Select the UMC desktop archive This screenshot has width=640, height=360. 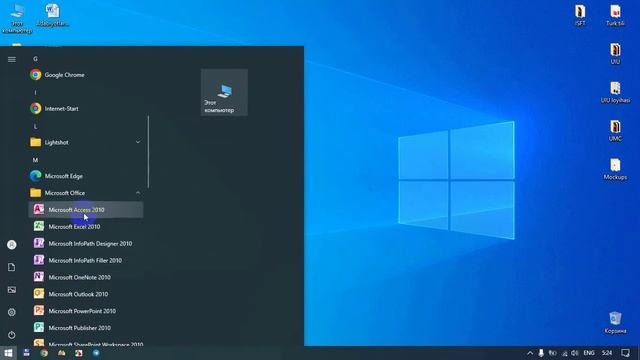coord(615,131)
